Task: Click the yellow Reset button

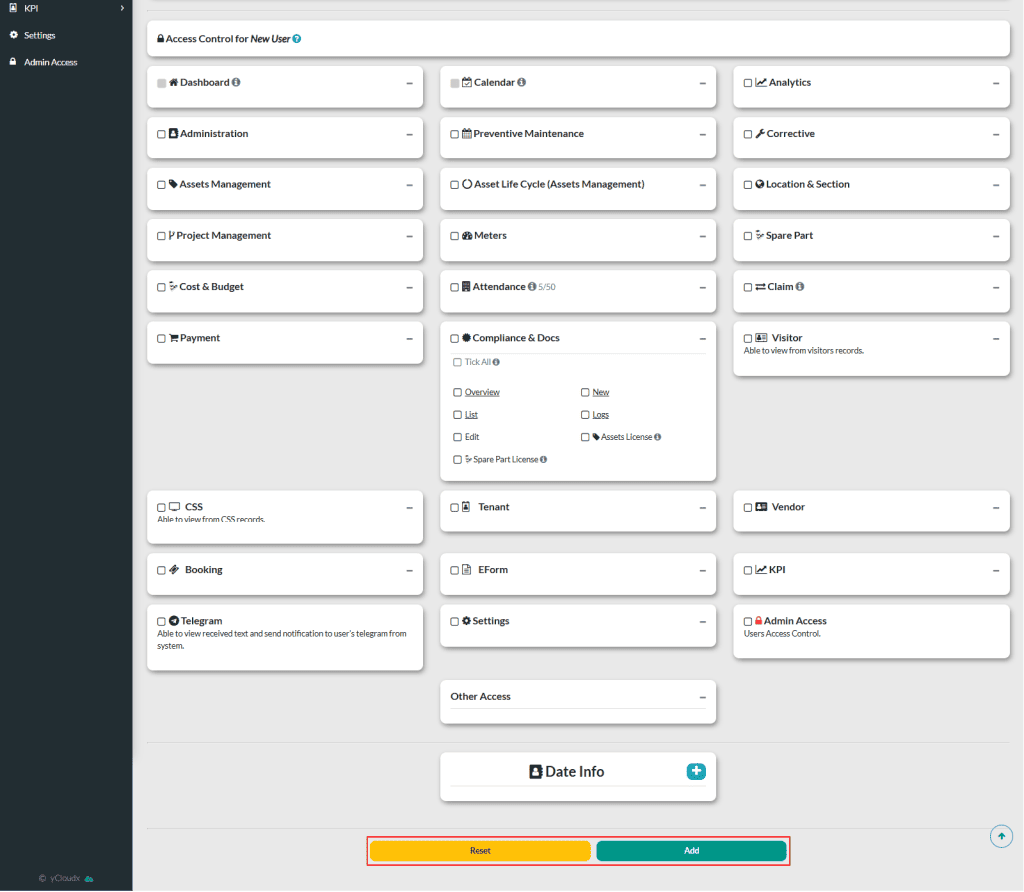Action: tap(480, 851)
